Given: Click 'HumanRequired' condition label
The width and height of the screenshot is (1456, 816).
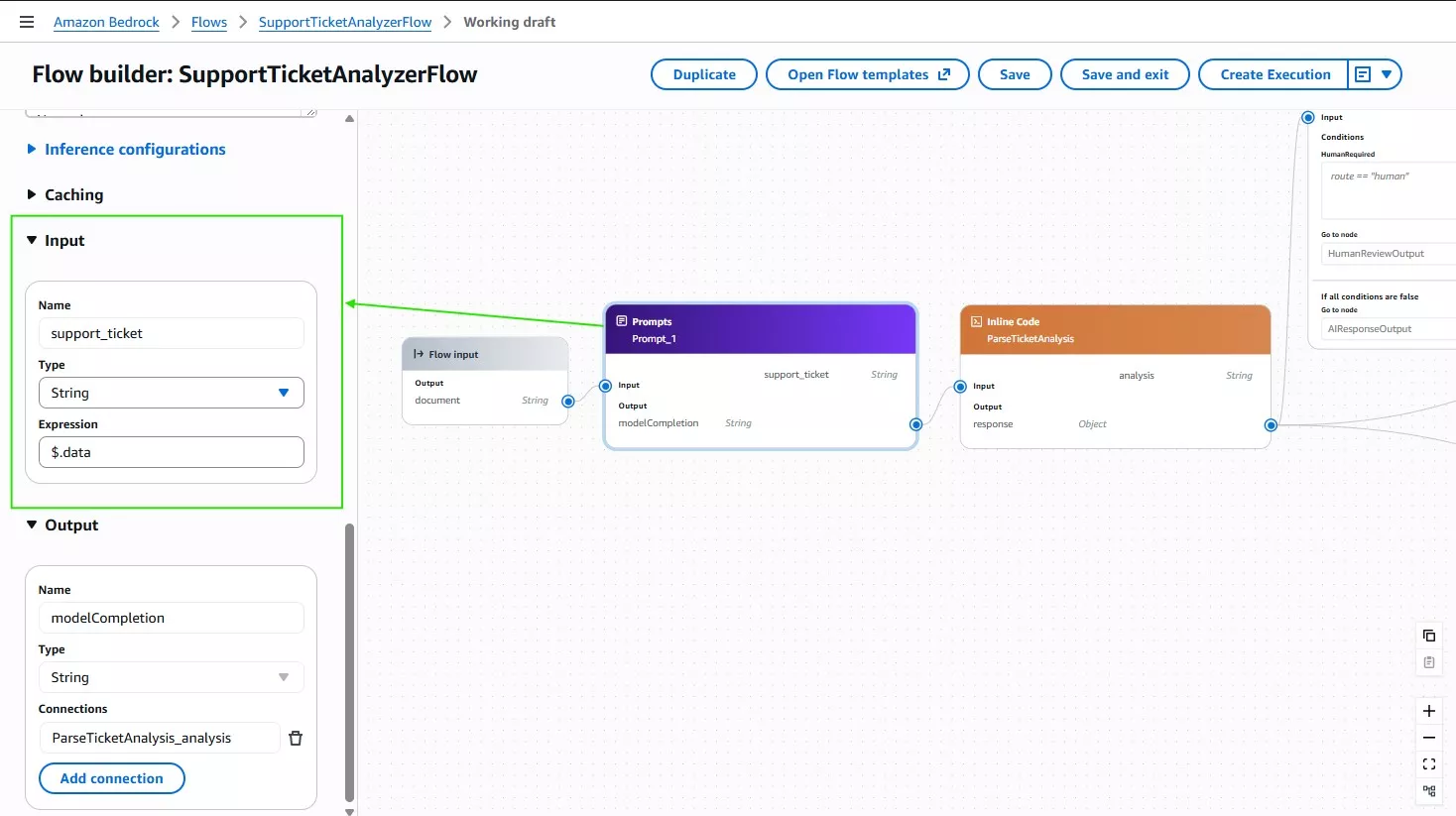Looking at the screenshot, I should pyautogui.click(x=1348, y=155).
